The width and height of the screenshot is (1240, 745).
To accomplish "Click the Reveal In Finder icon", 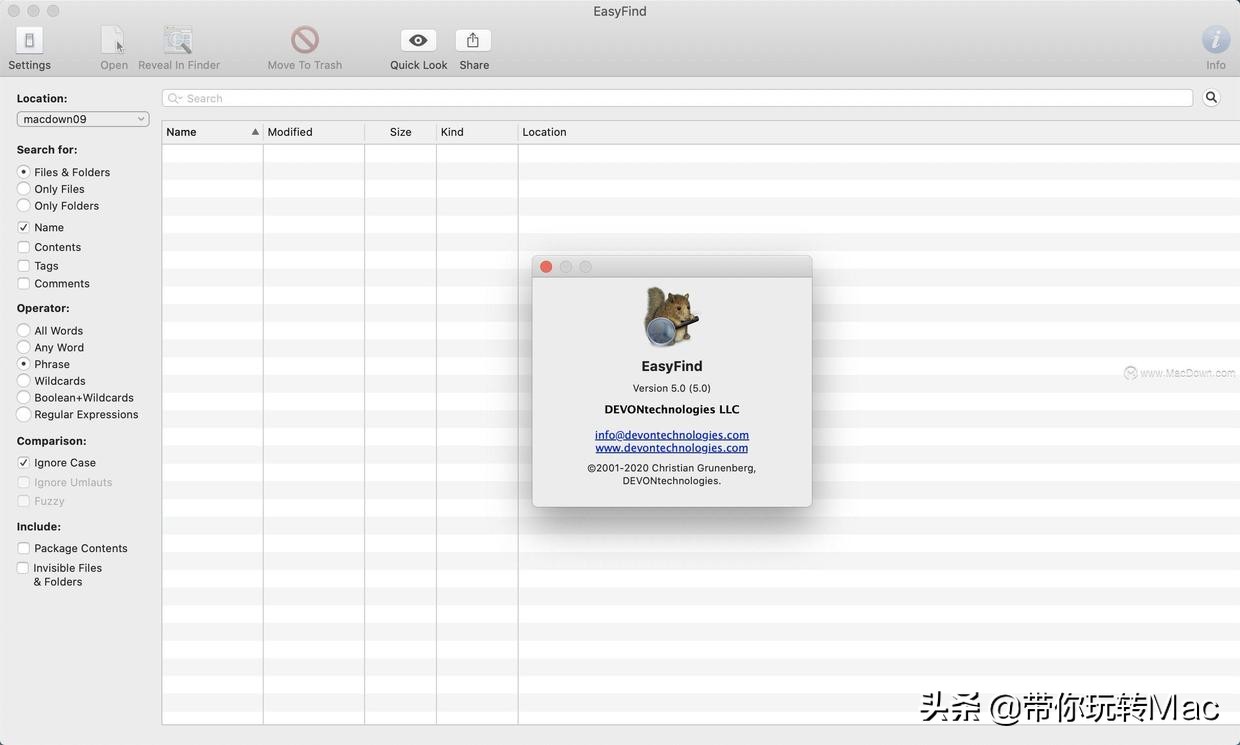I will click(x=178, y=40).
